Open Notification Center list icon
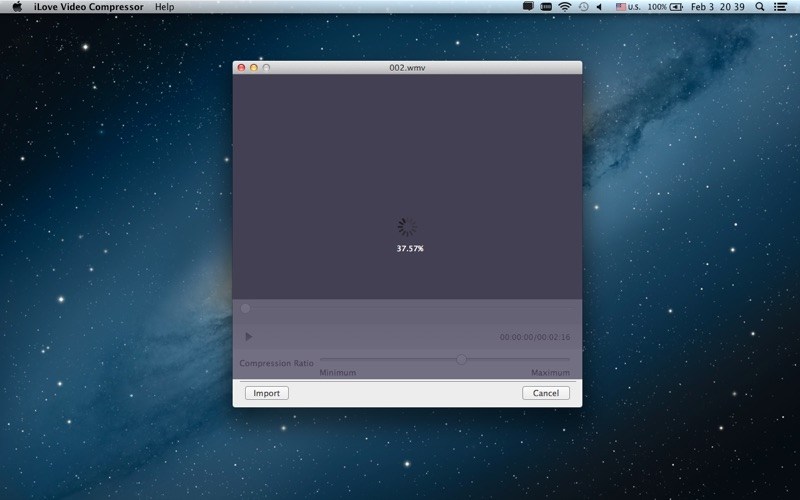The height and width of the screenshot is (500, 800). [780, 7]
